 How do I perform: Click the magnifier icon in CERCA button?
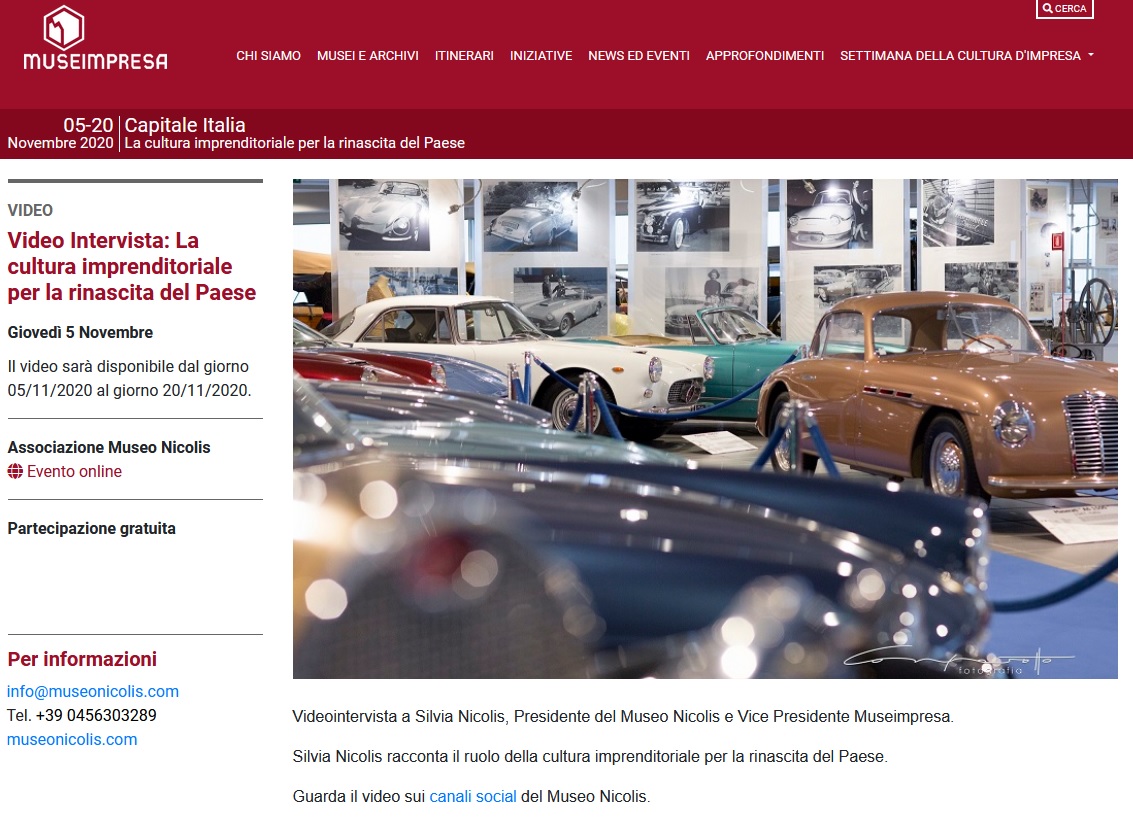point(1047,9)
